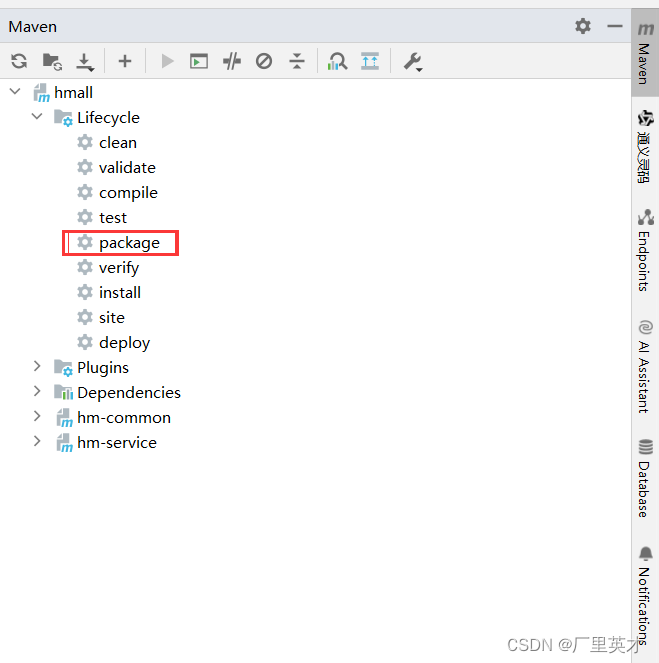Collapse the Lifecycle node
The height and width of the screenshot is (663, 659).
coord(38,116)
